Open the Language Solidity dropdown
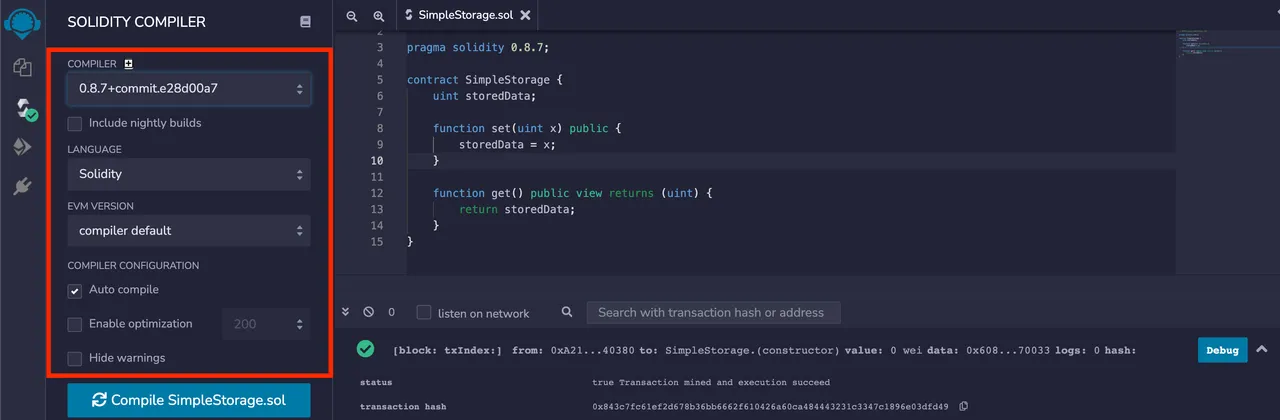1280x420 pixels. click(x=189, y=174)
